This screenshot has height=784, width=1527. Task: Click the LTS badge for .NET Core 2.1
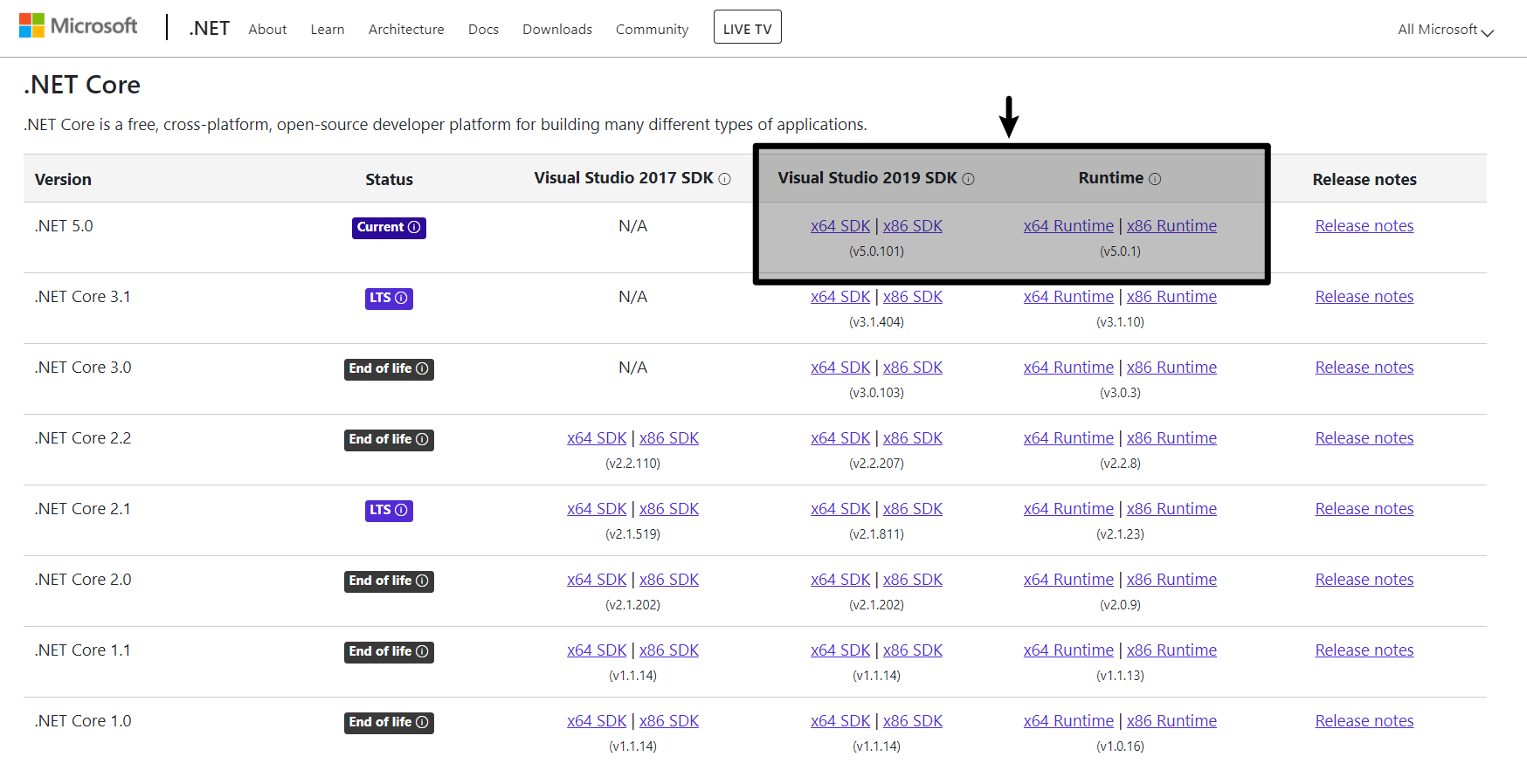(x=389, y=510)
